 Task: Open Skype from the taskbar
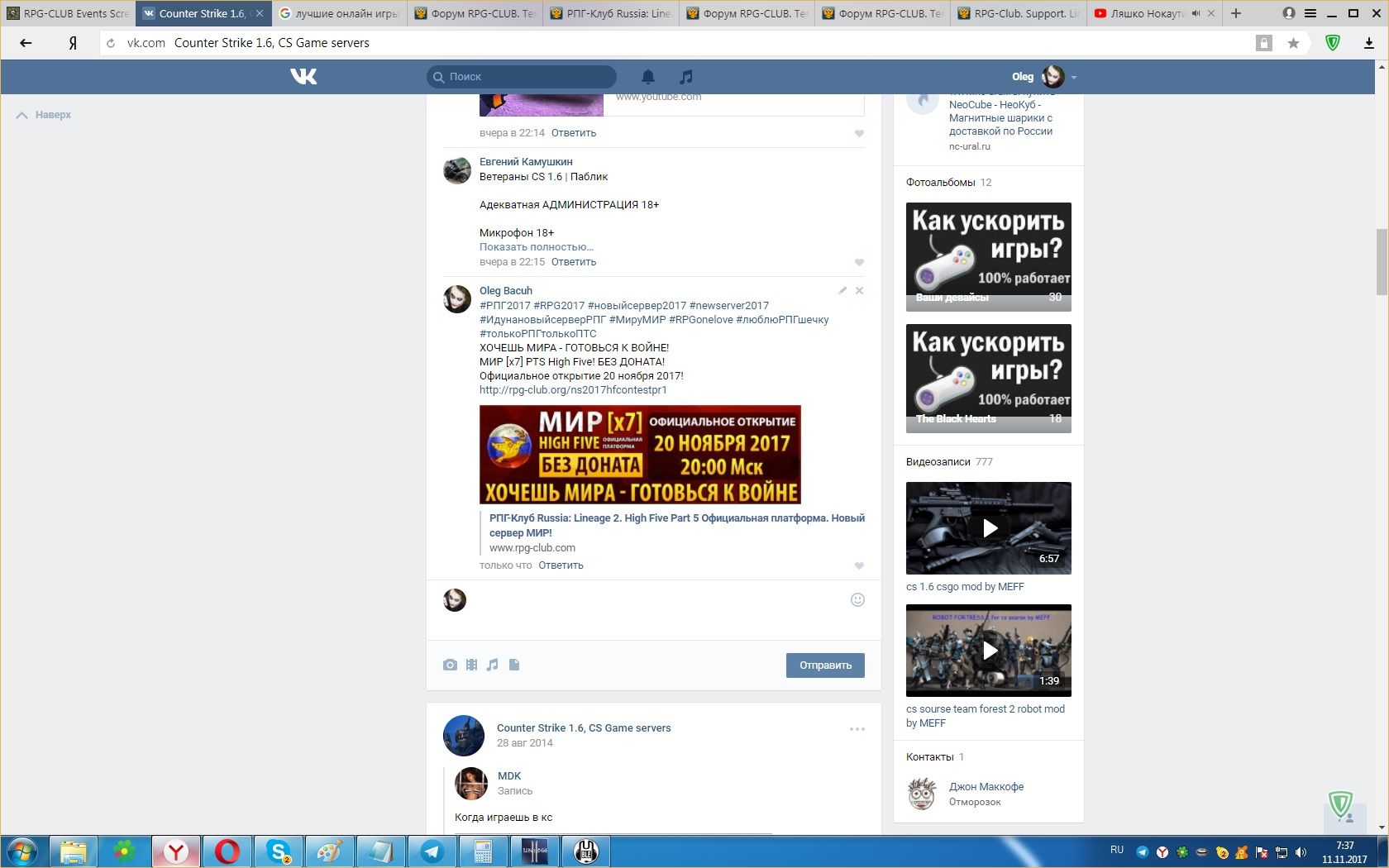[279, 851]
